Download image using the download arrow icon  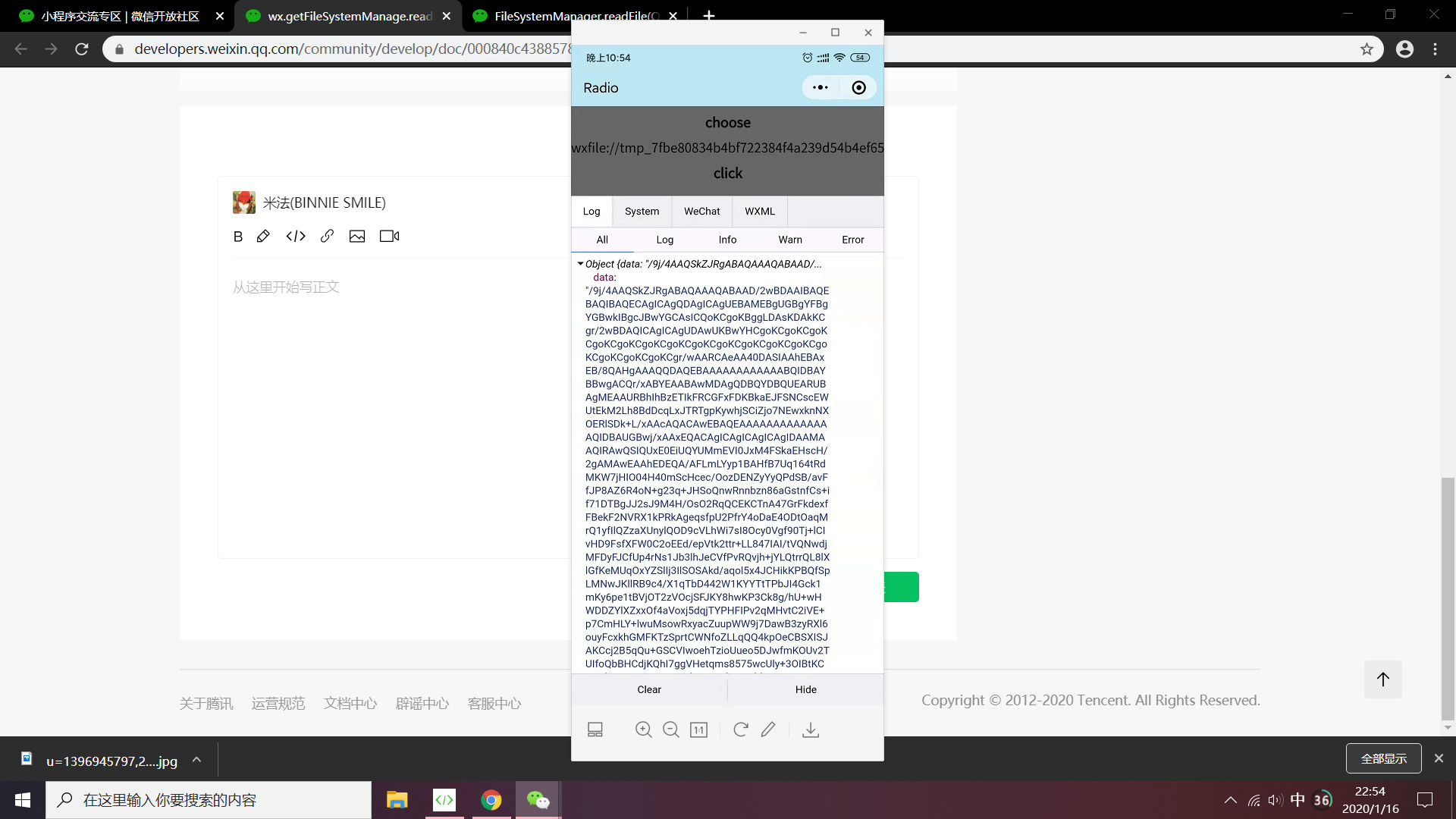click(x=811, y=730)
